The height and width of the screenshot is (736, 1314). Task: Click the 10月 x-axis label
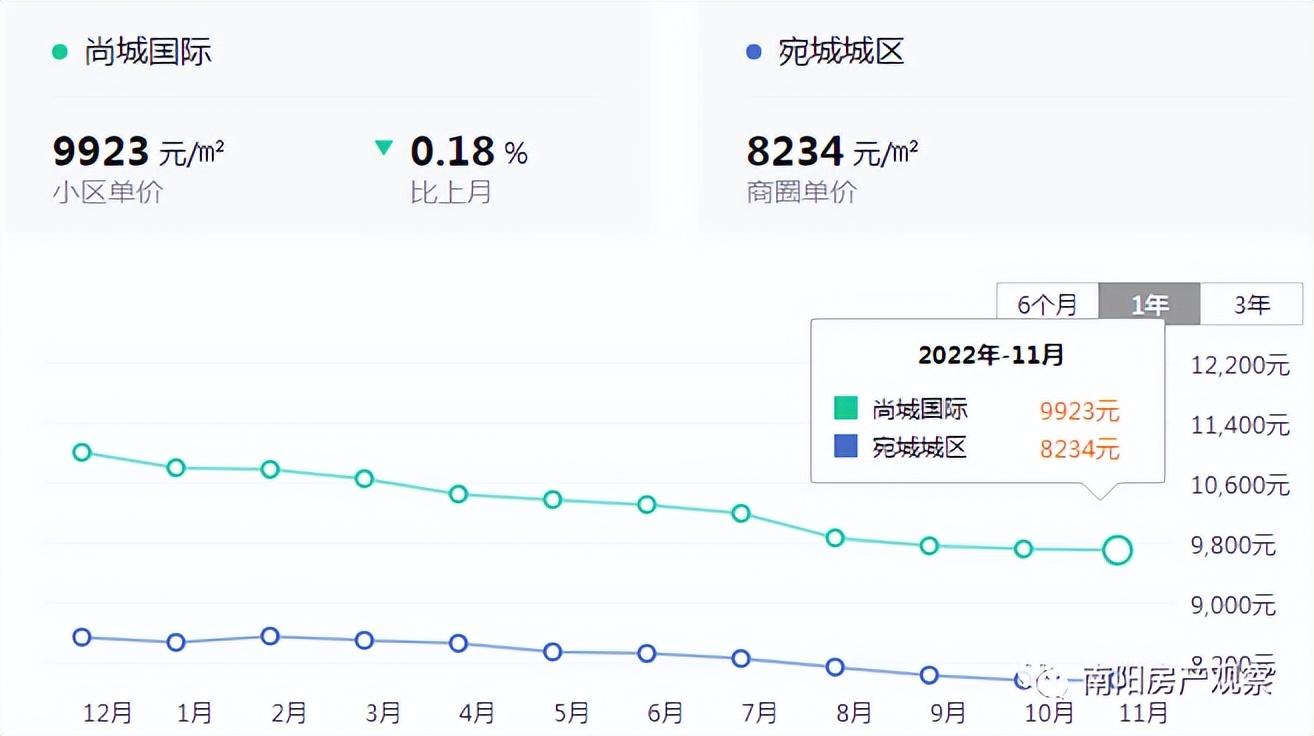(x=1050, y=712)
